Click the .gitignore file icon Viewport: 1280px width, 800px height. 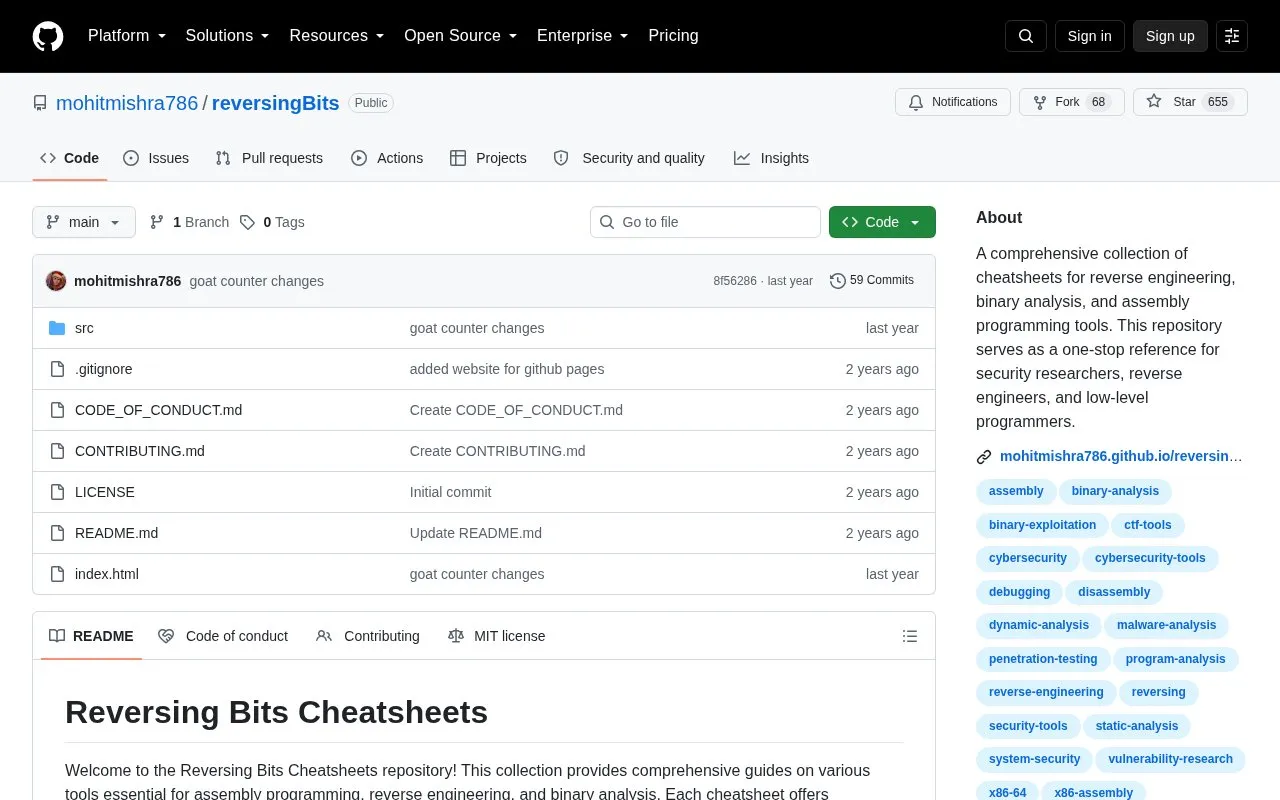[x=57, y=369]
